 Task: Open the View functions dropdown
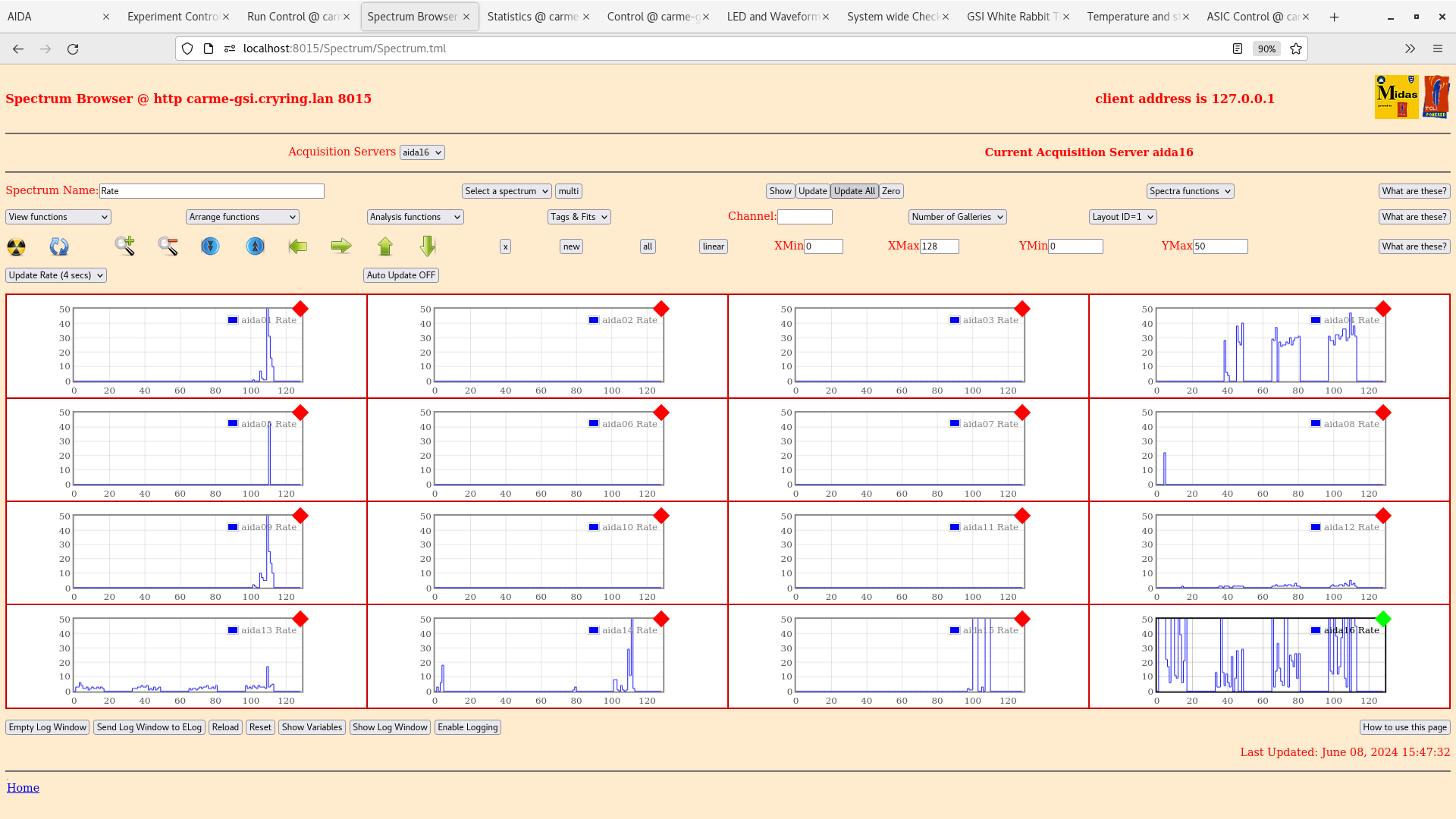coord(57,216)
